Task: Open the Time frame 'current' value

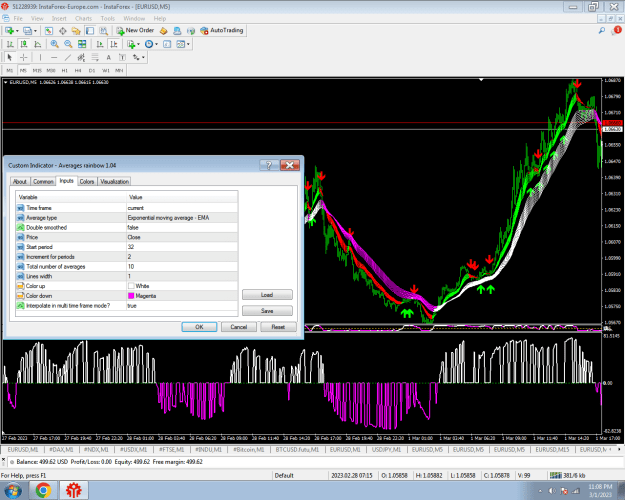Action: 182,208
